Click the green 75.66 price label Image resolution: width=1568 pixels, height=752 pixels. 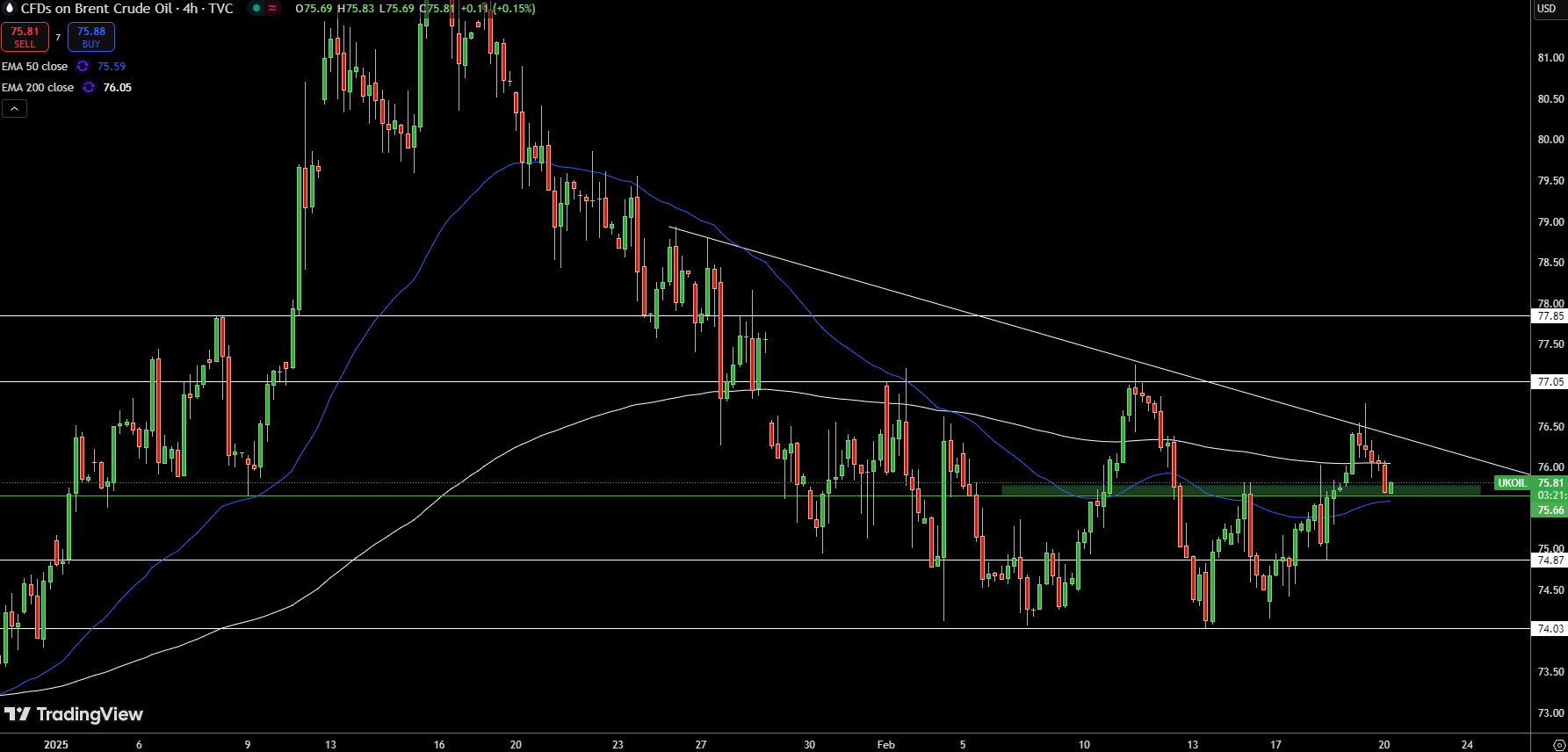pyautogui.click(x=1550, y=510)
